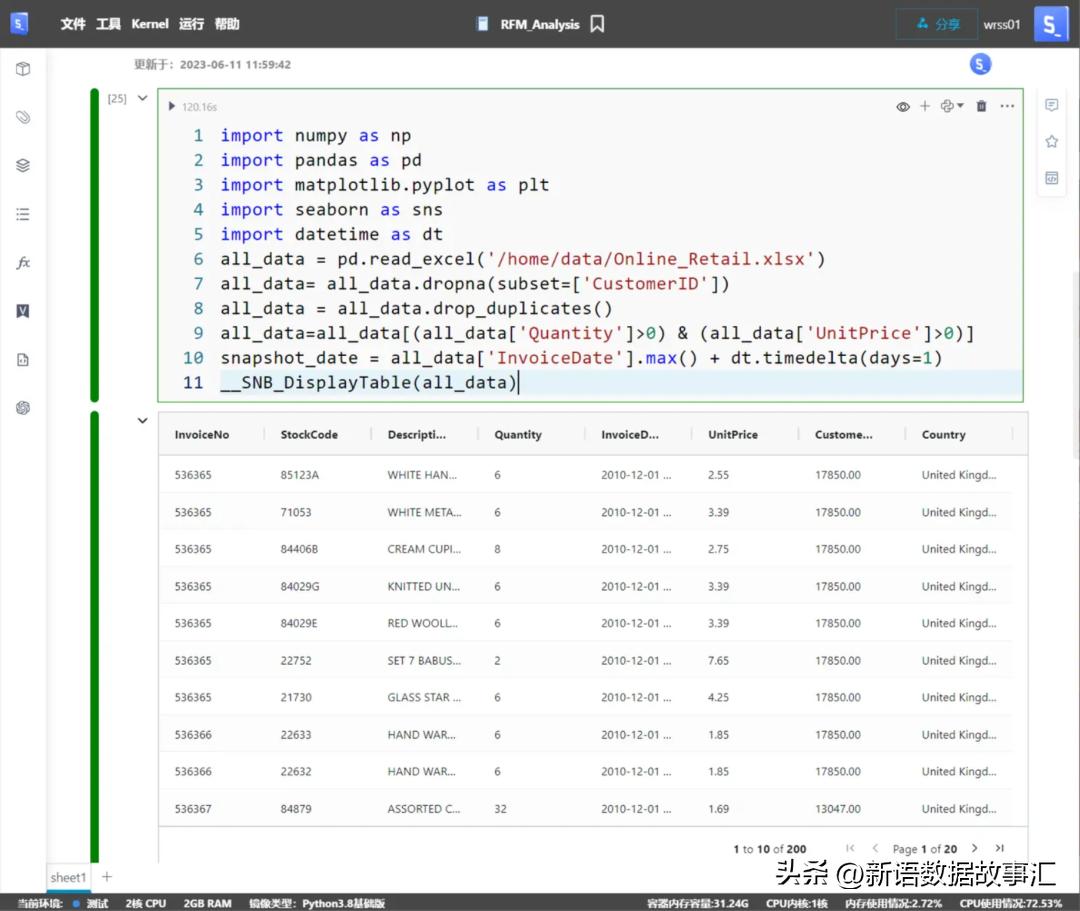Add a new sheet with plus button
The height and width of the screenshot is (911, 1080).
point(107,877)
